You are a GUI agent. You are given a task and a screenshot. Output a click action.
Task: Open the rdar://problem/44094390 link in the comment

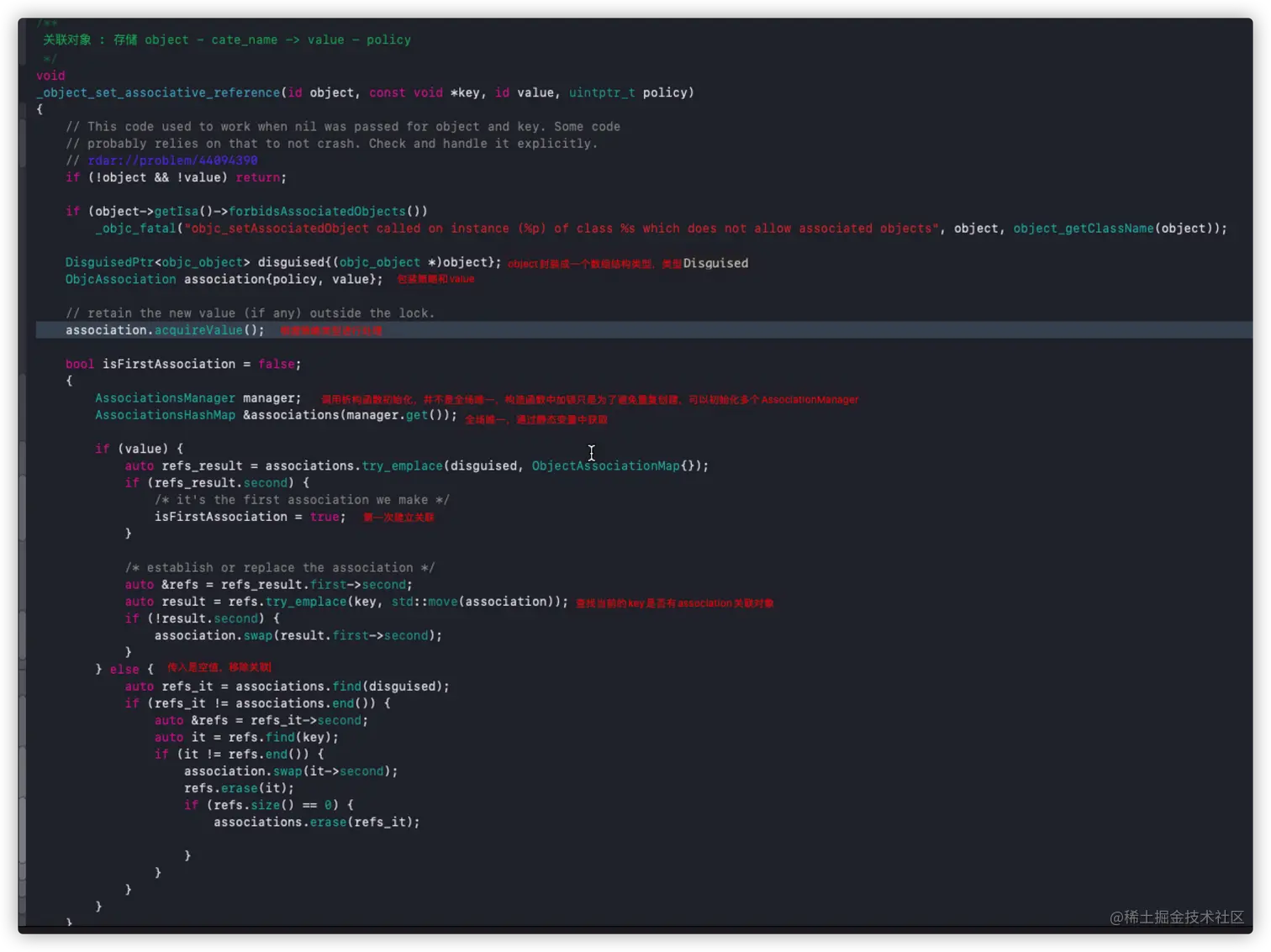pos(172,160)
